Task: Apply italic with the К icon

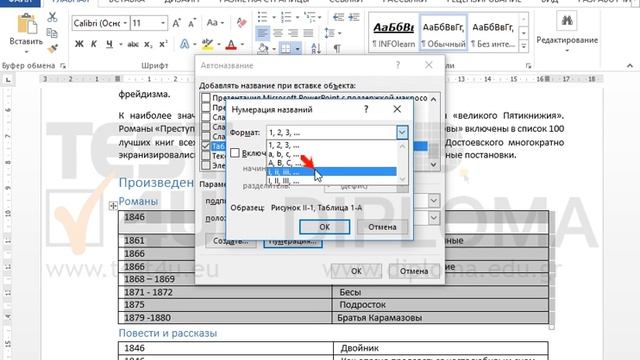Action: [x=94, y=44]
